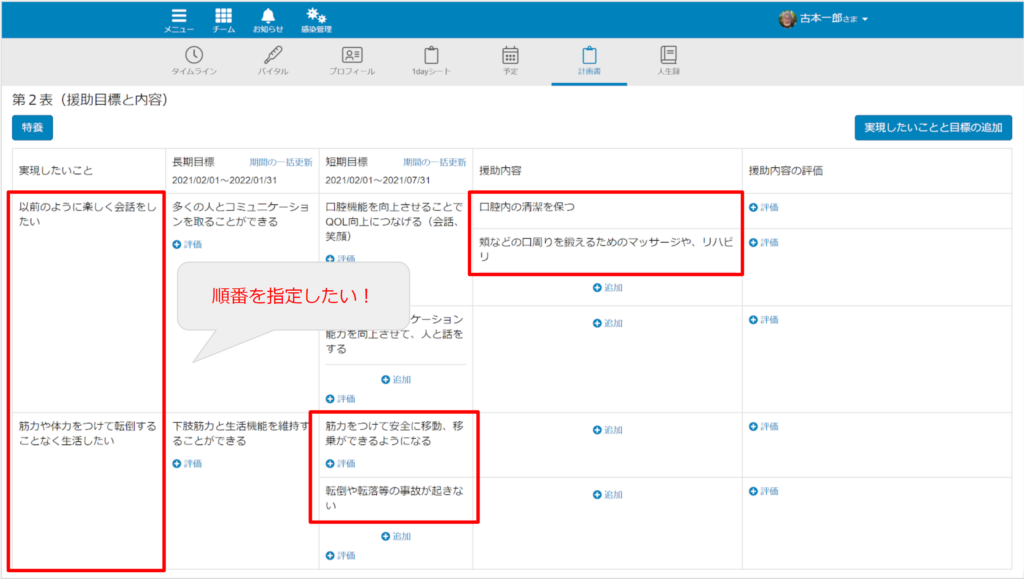
Task: Click 実現したいことと目標の追加 button
Action: point(933,128)
